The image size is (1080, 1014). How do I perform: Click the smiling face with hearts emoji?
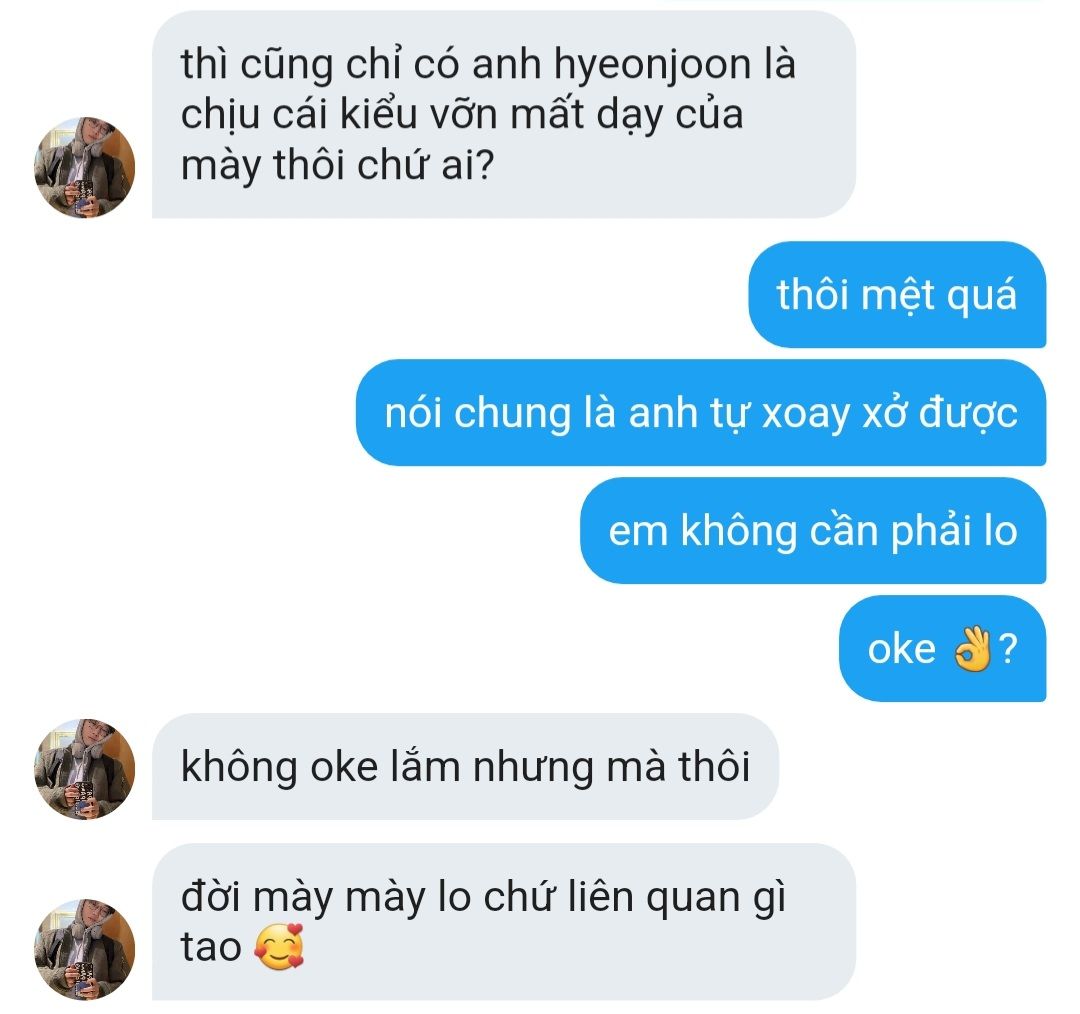point(279,947)
